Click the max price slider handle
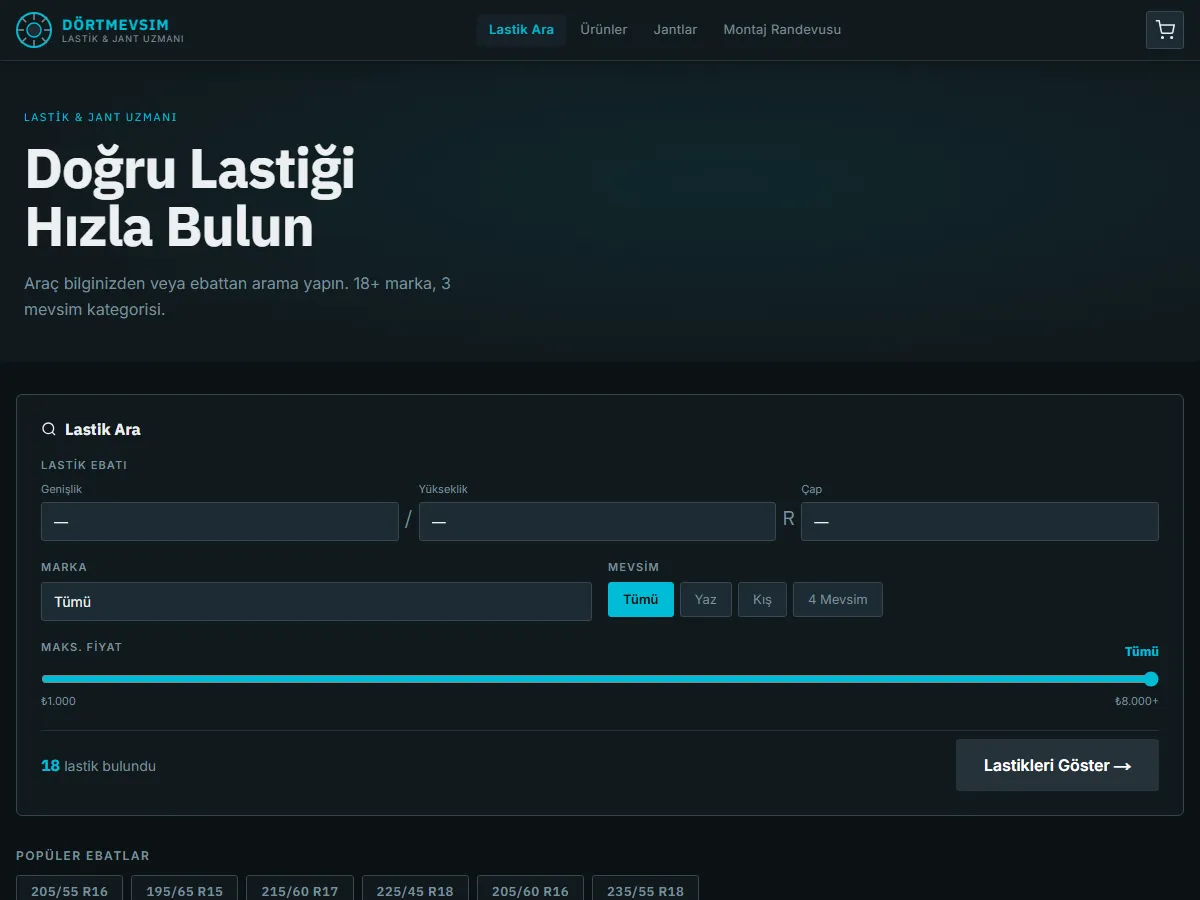This screenshot has width=1200, height=900. tap(1151, 678)
